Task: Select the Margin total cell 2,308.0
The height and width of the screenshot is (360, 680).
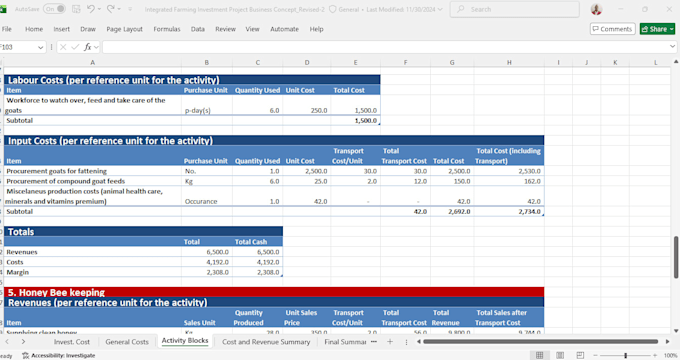Action: (207, 272)
